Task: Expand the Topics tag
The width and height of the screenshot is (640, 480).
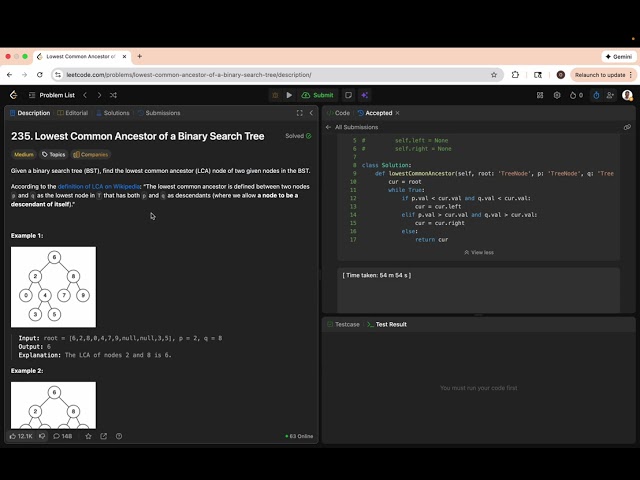Action: (53, 155)
